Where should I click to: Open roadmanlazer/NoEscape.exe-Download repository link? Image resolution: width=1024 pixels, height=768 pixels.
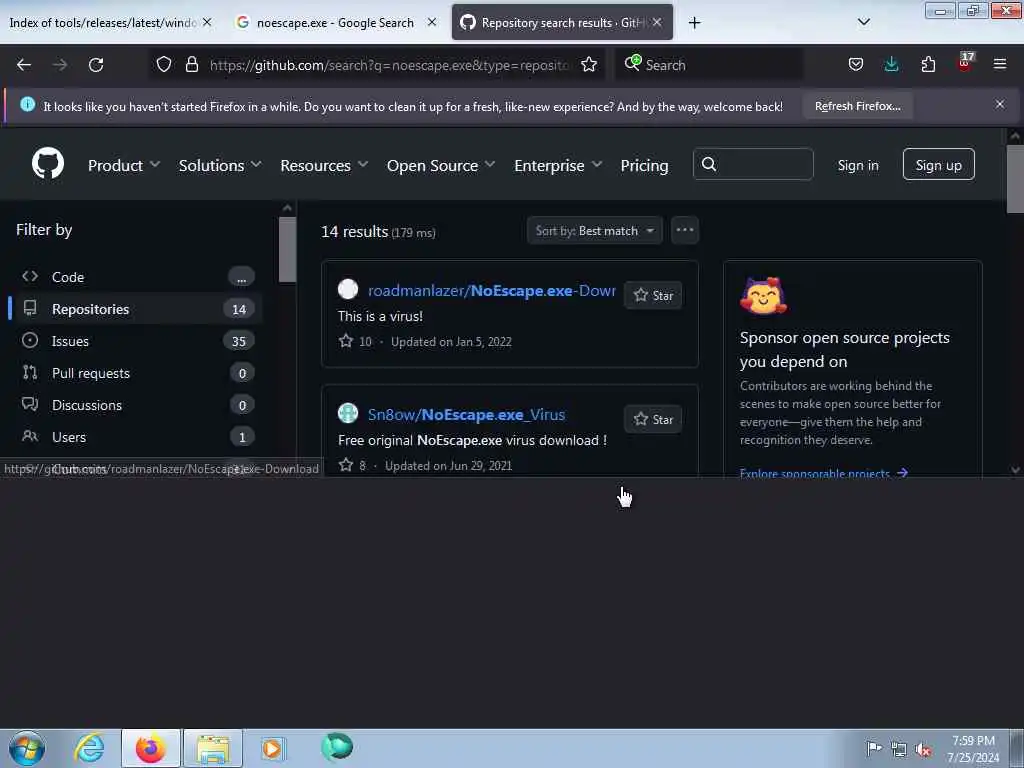click(x=491, y=291)
